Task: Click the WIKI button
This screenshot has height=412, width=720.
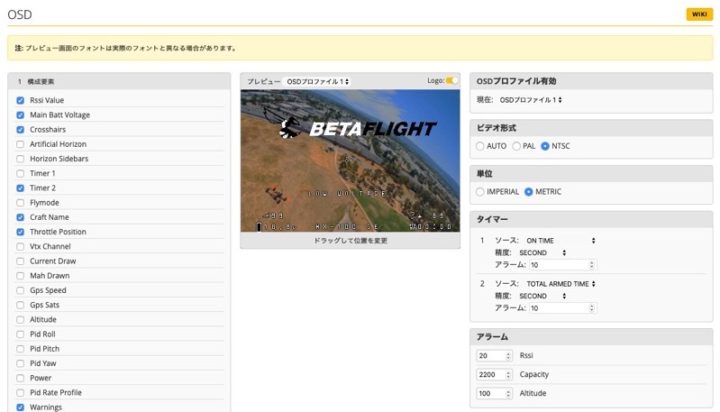Action: 696,14
